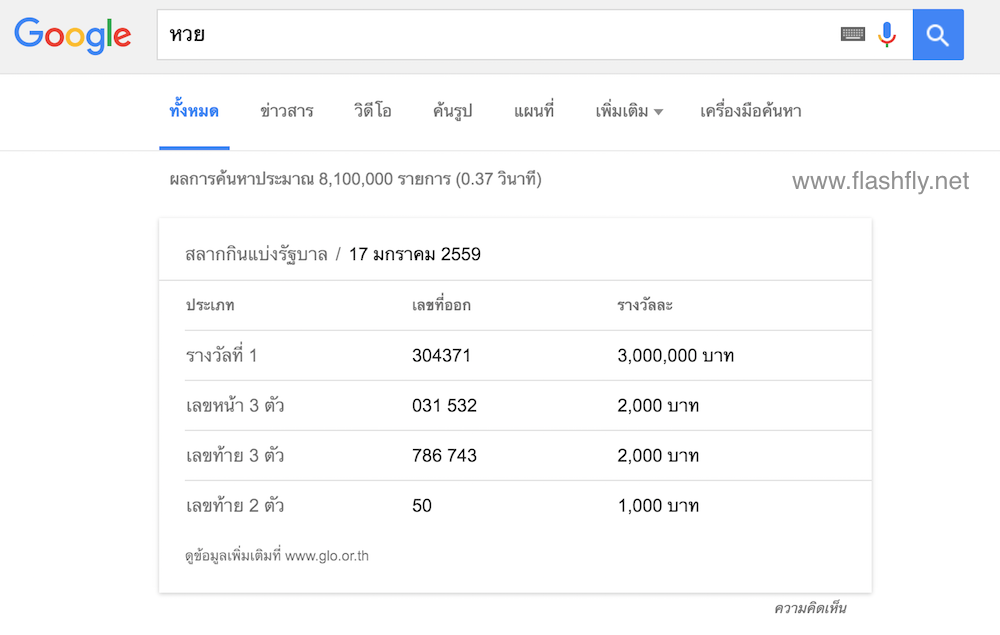Viewport: 1000px width, 635px height.
Task: Click the Google logo
Action: point(72,35)
